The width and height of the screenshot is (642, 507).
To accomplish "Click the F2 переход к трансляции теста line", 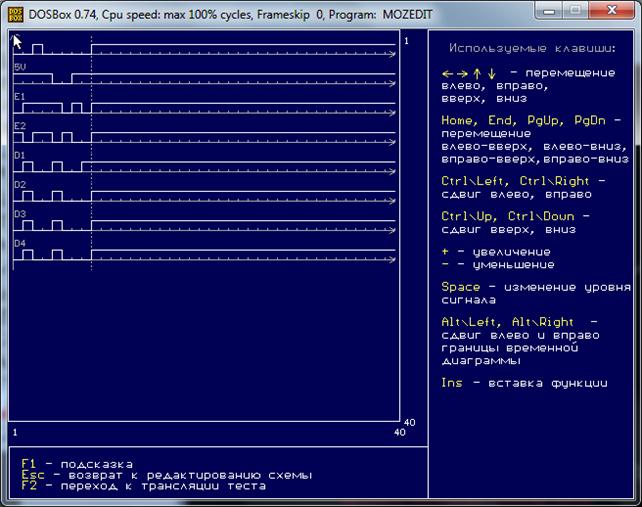I will [143, 486].
